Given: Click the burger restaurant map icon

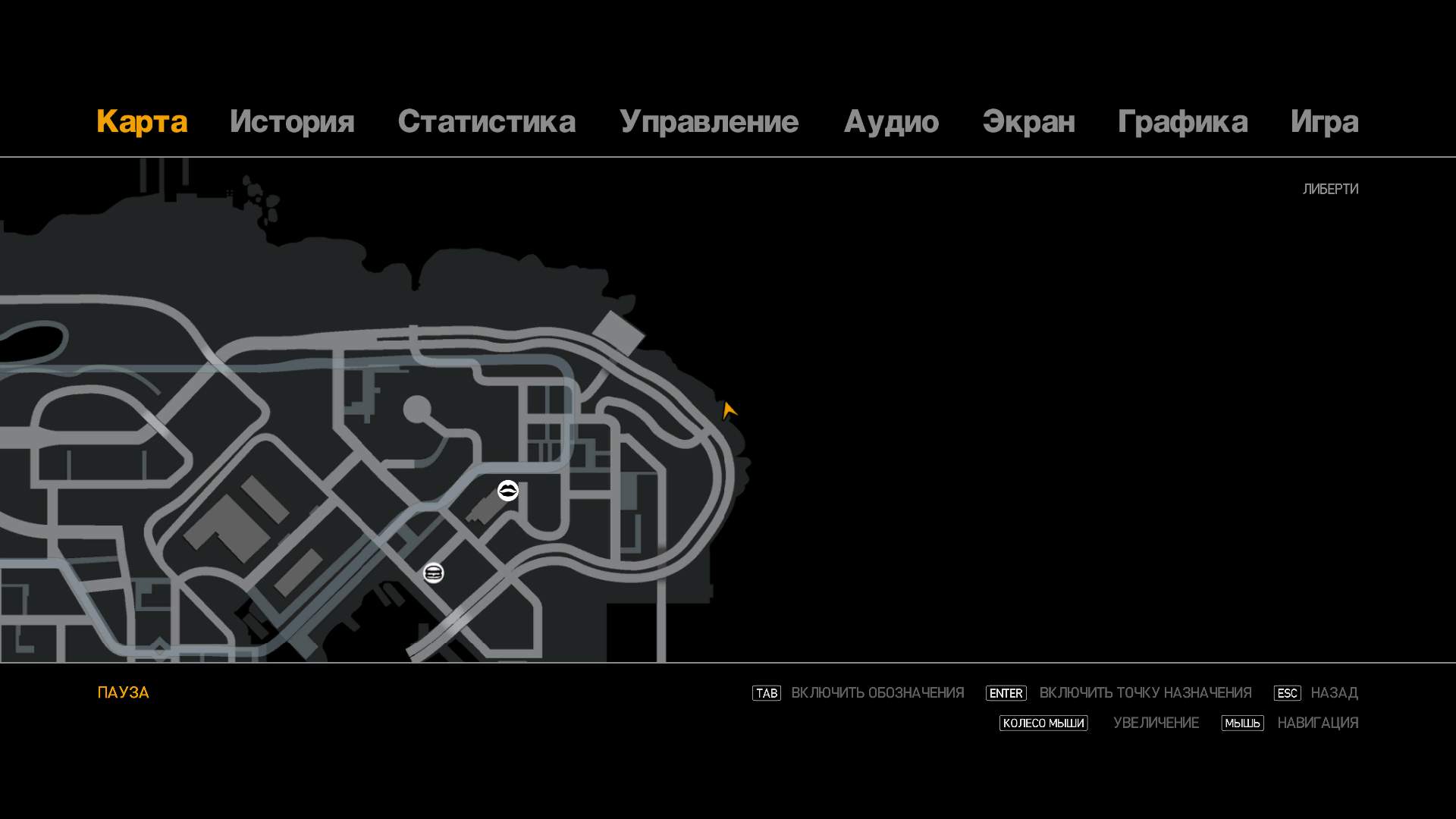Looking at the screenshot, I should pyautogui.click(x=434, y=573).
